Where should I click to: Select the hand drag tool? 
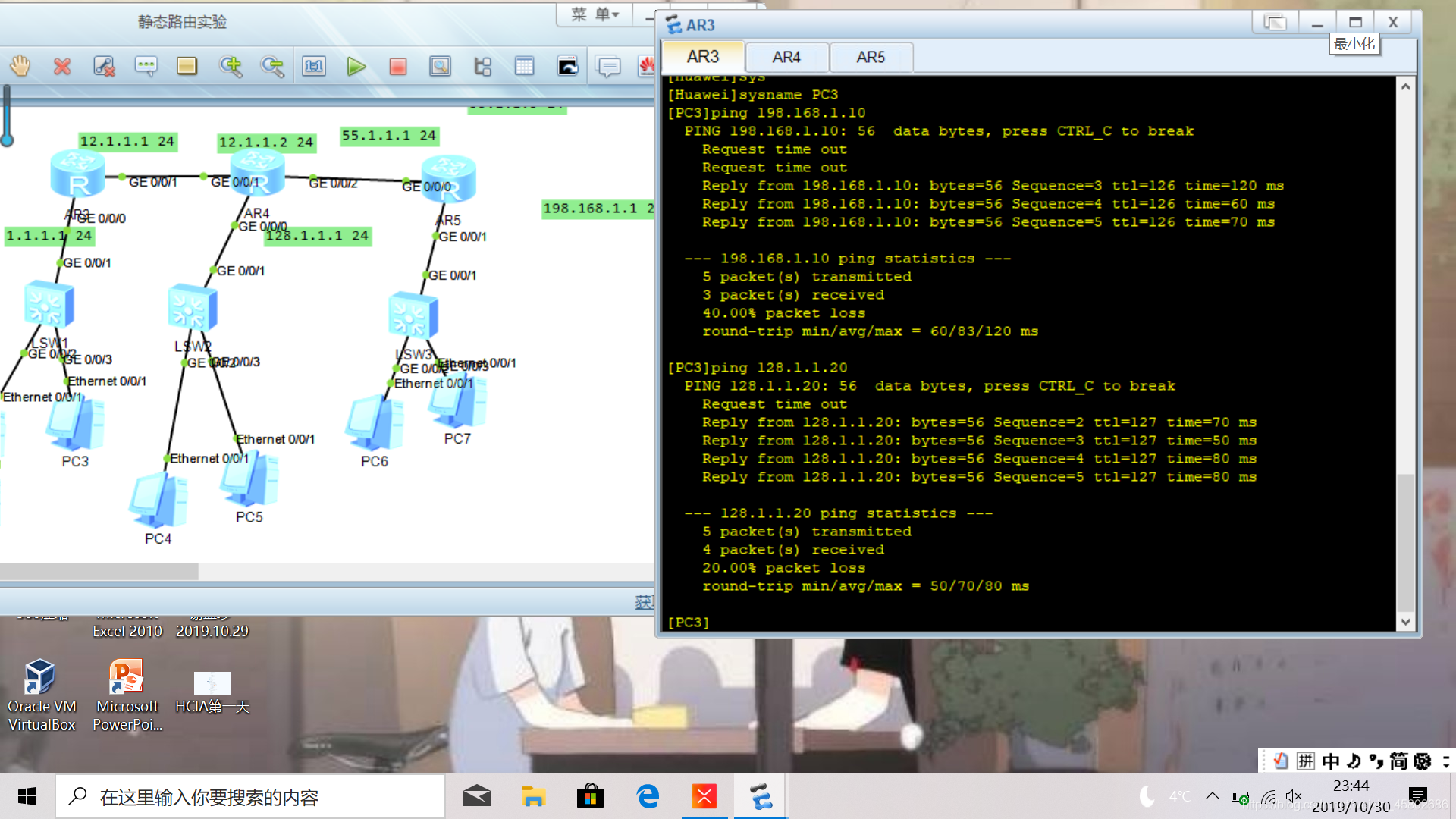pyautogui.click(x=20, y=67)
